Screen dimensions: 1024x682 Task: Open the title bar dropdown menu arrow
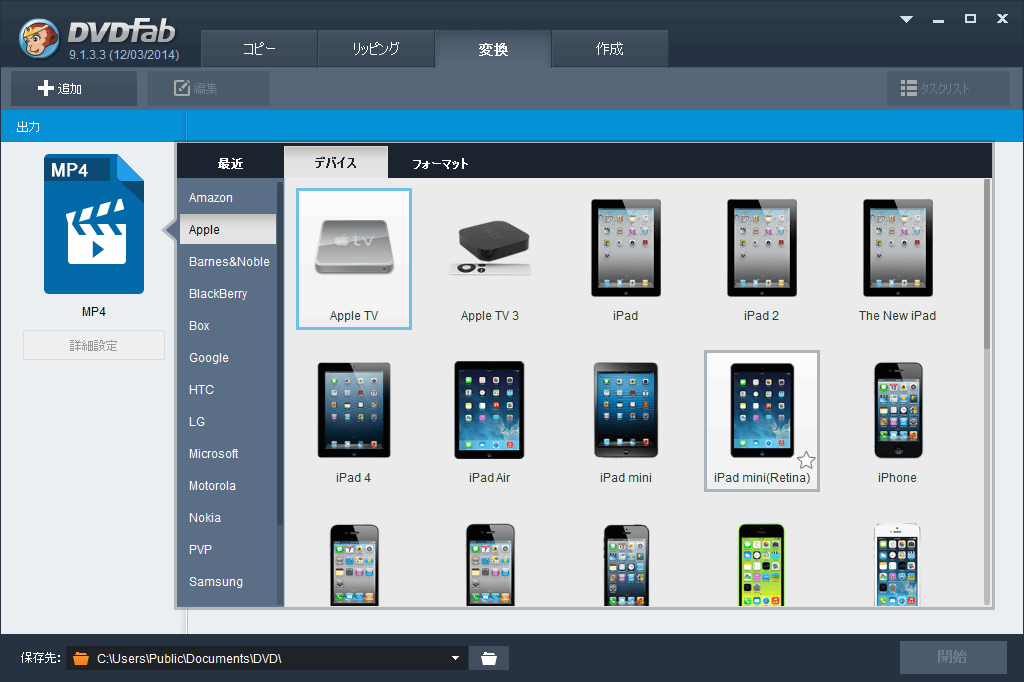906,19
